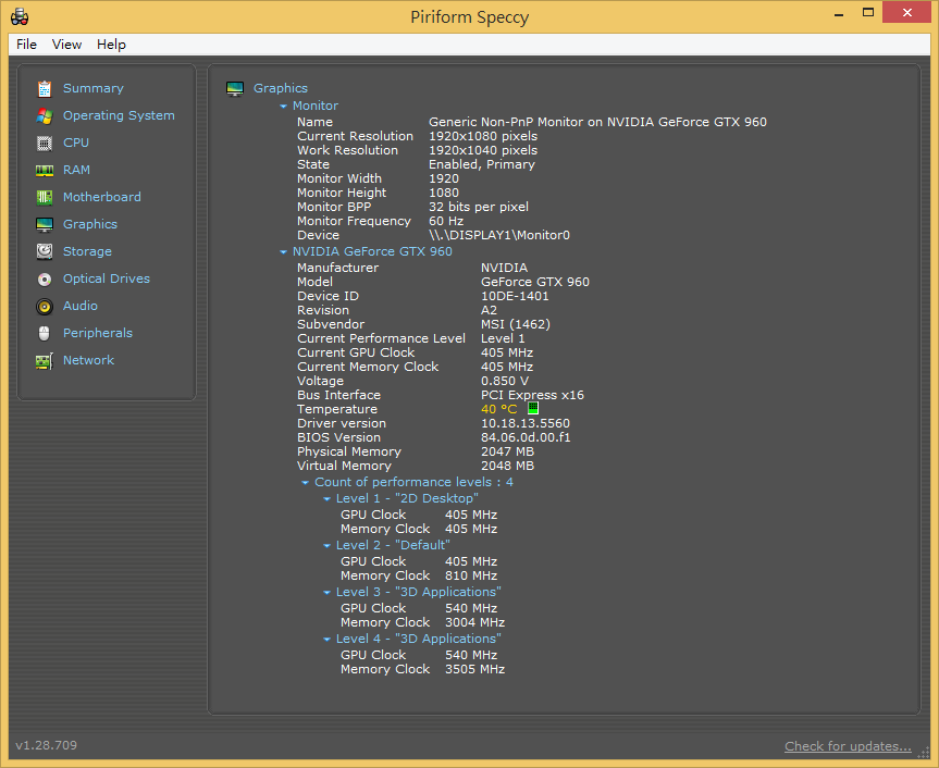Click the RAM module icon
The width and height of the screenshot is (939, 768).
pyautogui.click(x=44, y=170)
